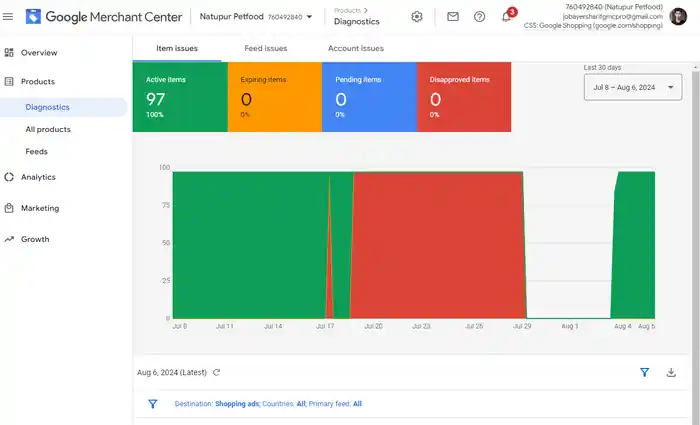The width and height of the screenshot is (700, 425).
Task: Click the orange Expiring items card
Action: pos(275,97)
